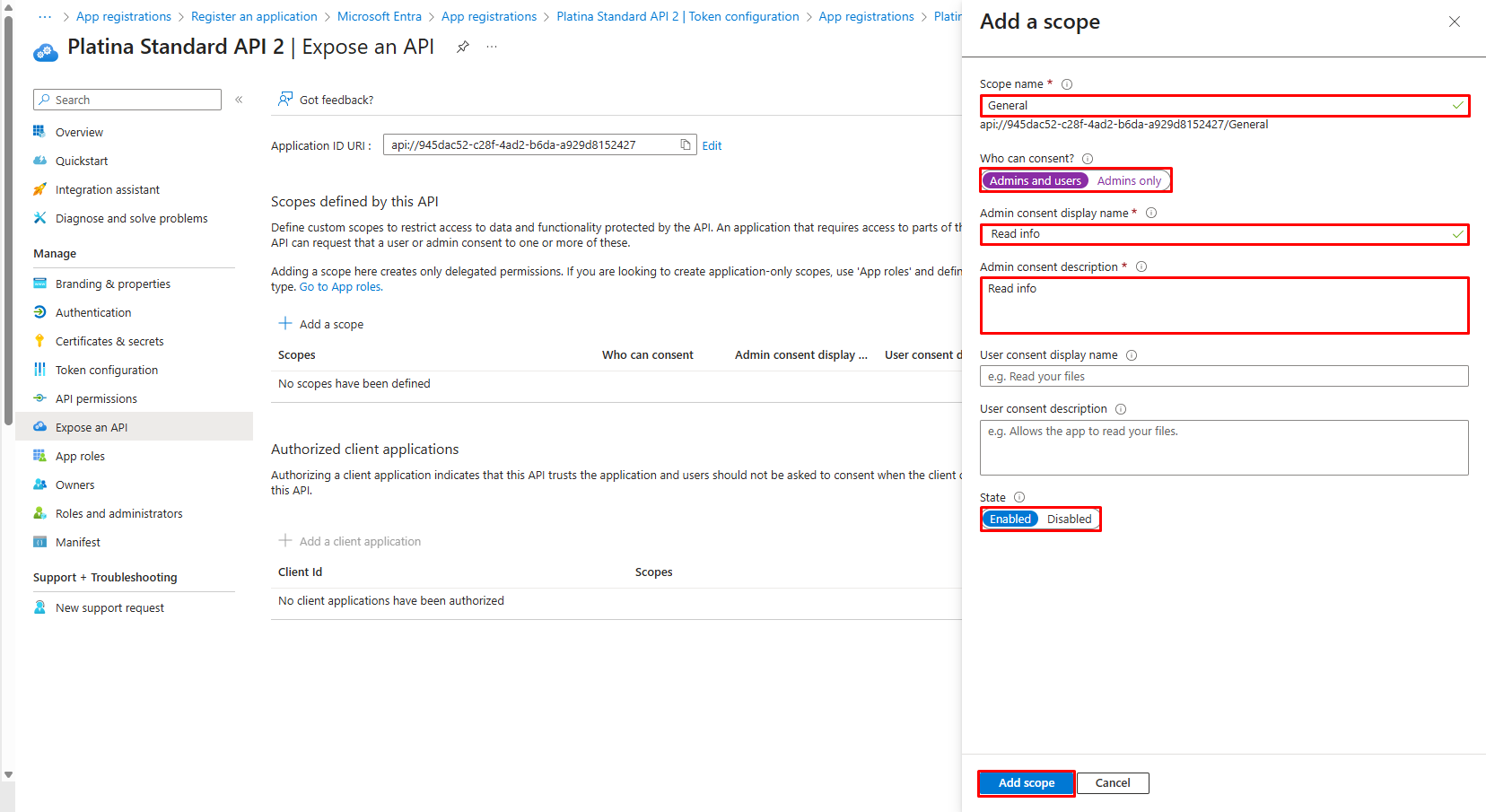This screenshot has height=812, width=1486.
Task: Open the page ellipsis menu
Action: (491, 47)
